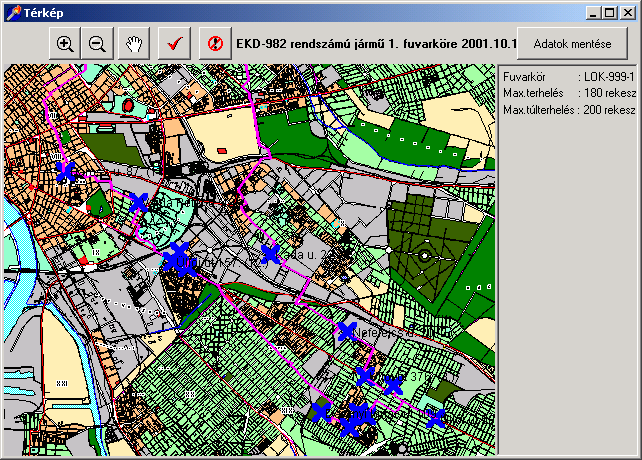Pick the blue X marker beside Nefelejcs label

(347, 331)
